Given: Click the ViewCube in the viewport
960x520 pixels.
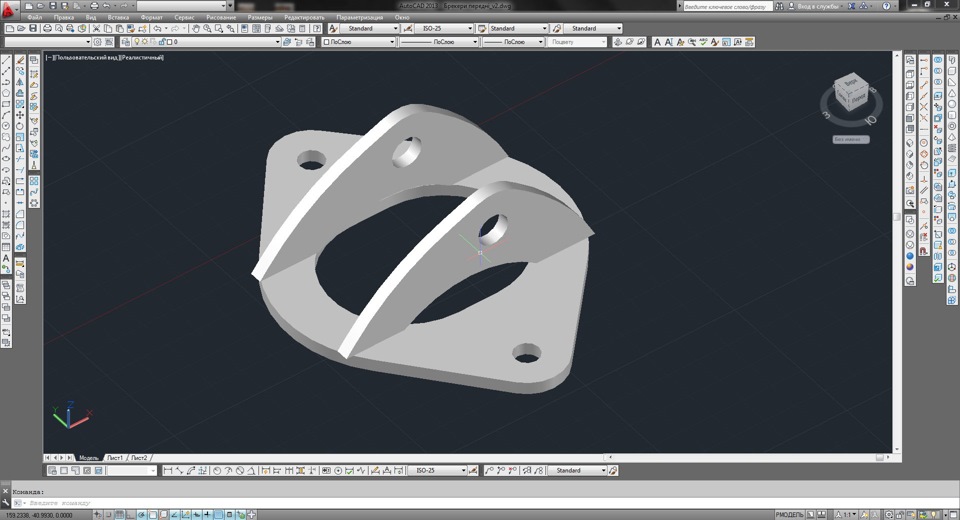Looking at the screenshot, I should click(851, 92).
